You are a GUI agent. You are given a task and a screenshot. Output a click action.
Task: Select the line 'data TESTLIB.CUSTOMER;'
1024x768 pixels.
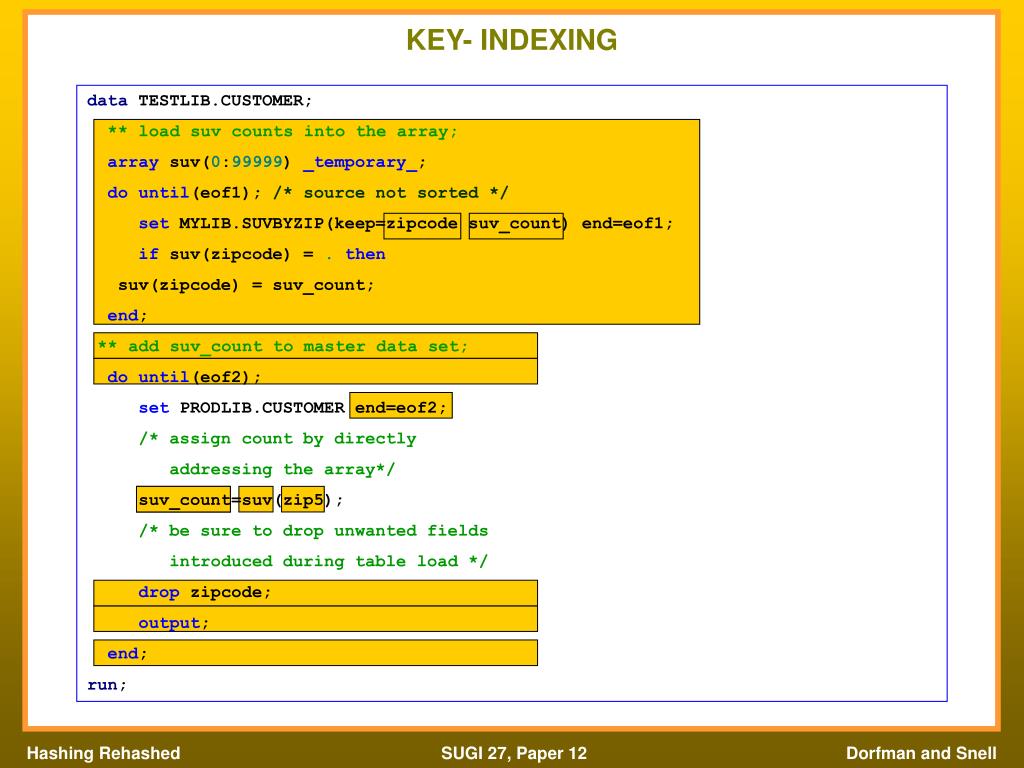pyautogui.click(x=200, y=101)
